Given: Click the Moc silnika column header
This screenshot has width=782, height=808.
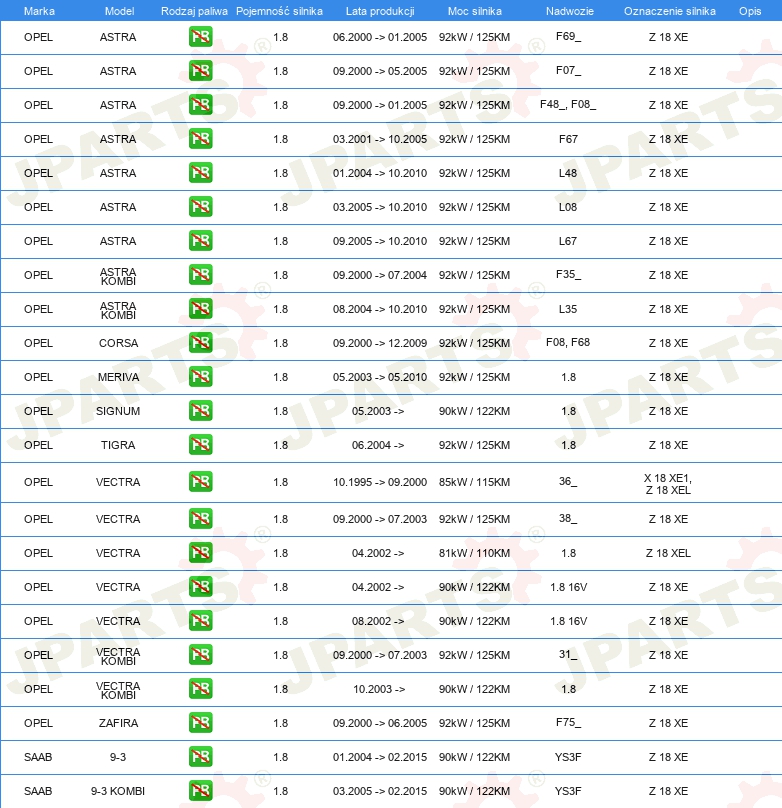Looking at the screenshot, I should tap(474, 11).
